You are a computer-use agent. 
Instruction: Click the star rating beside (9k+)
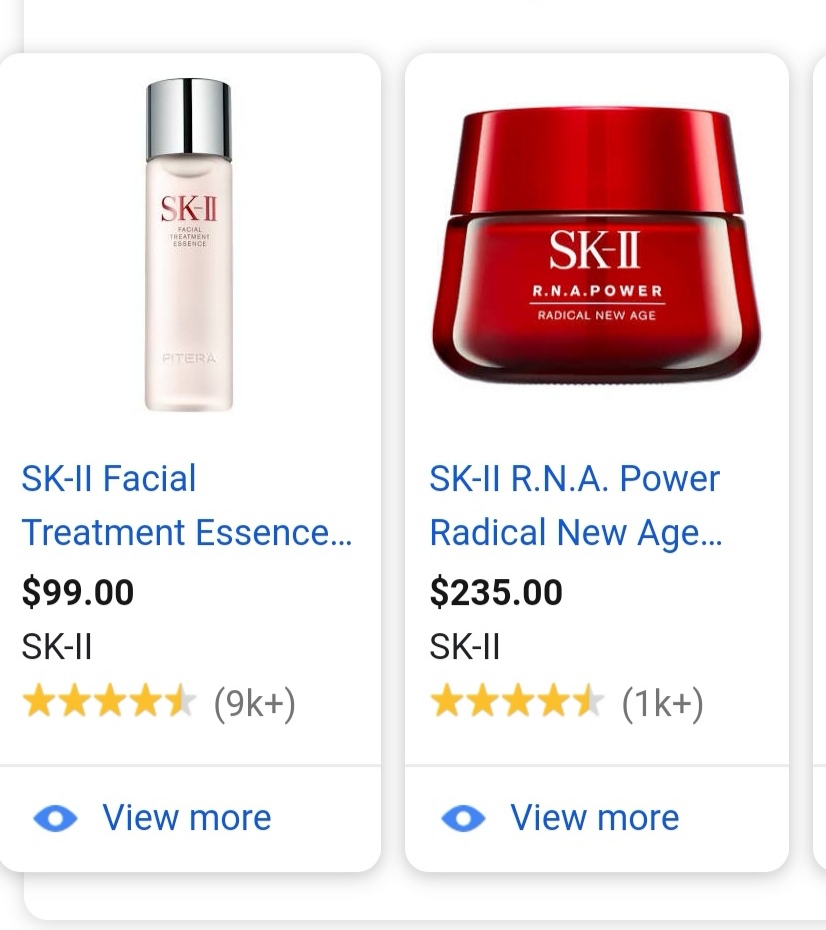[108, 703]
